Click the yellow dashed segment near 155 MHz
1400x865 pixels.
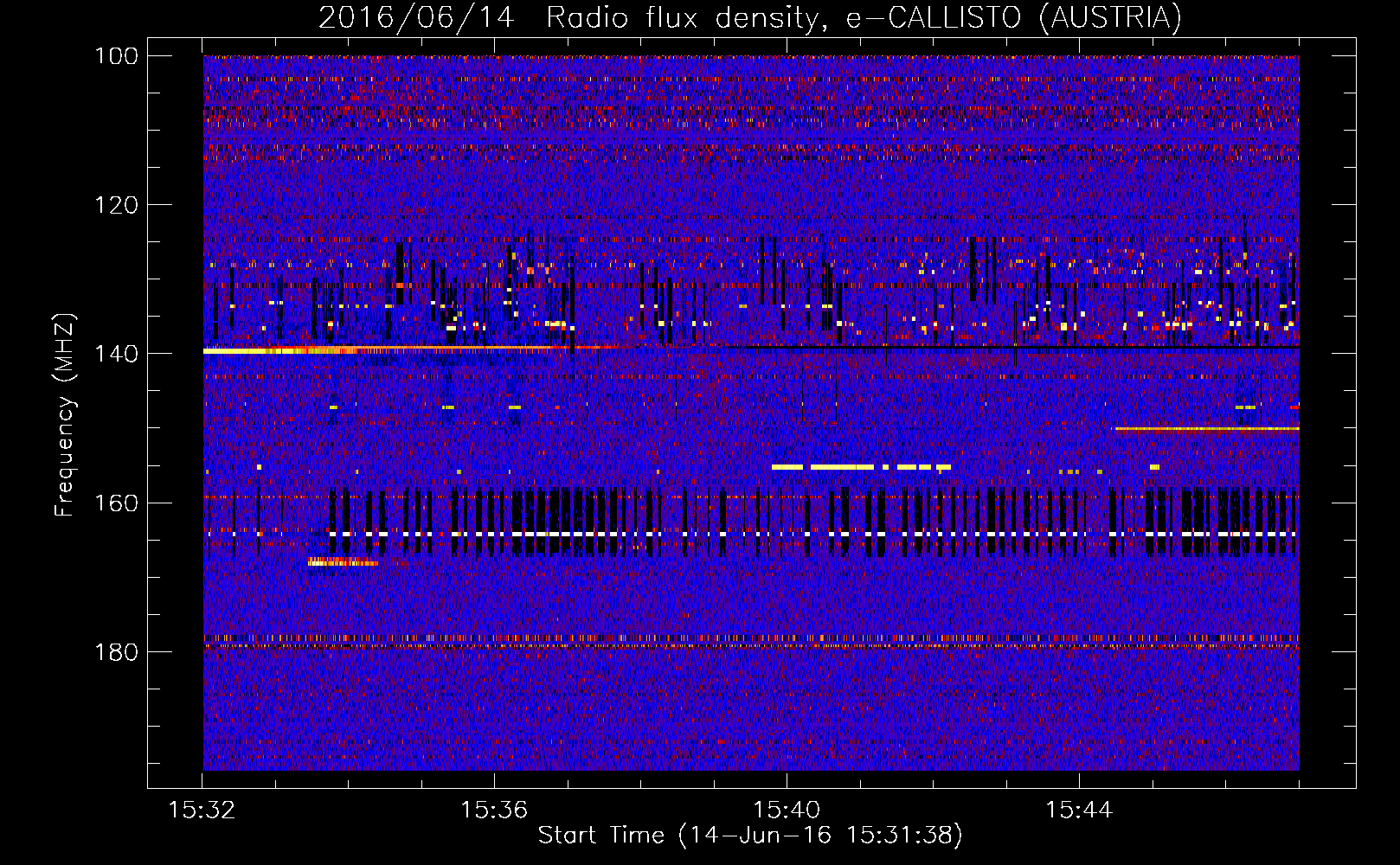click(861, 467)
